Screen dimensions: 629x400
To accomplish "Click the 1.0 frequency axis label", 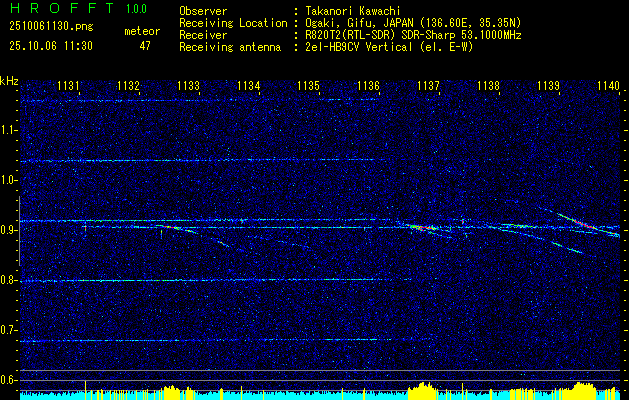I will click(9, 181).
